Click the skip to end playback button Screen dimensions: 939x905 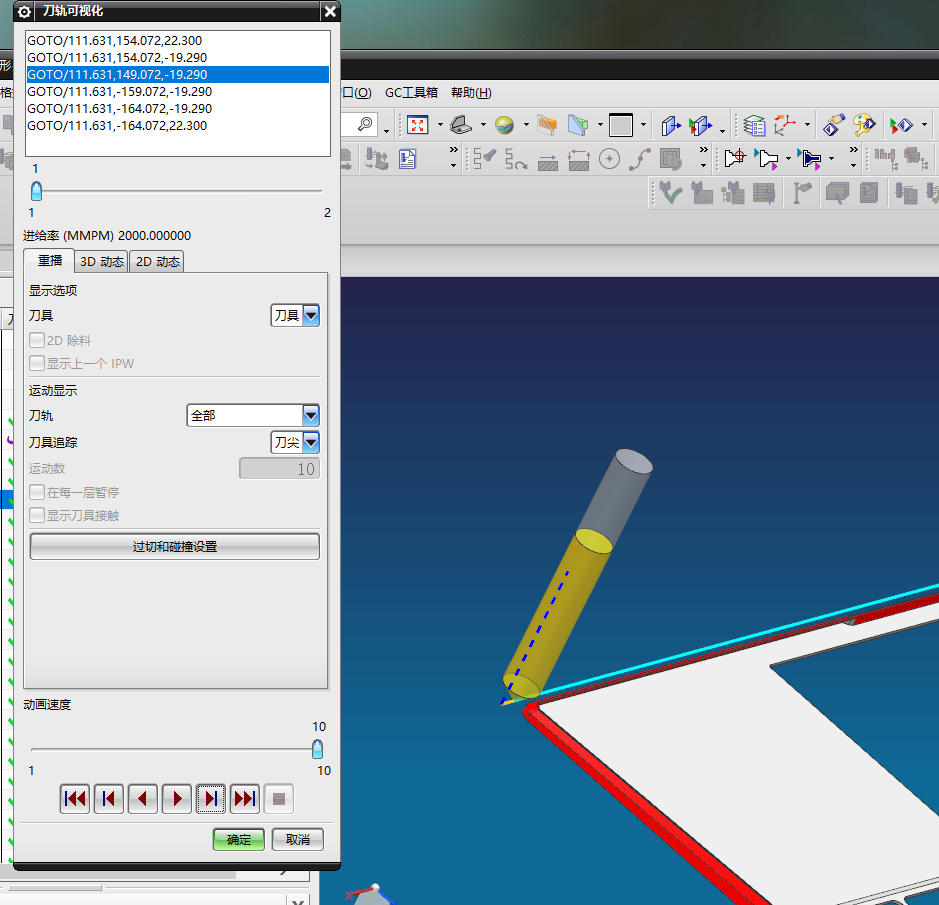[x=245, y=798]
